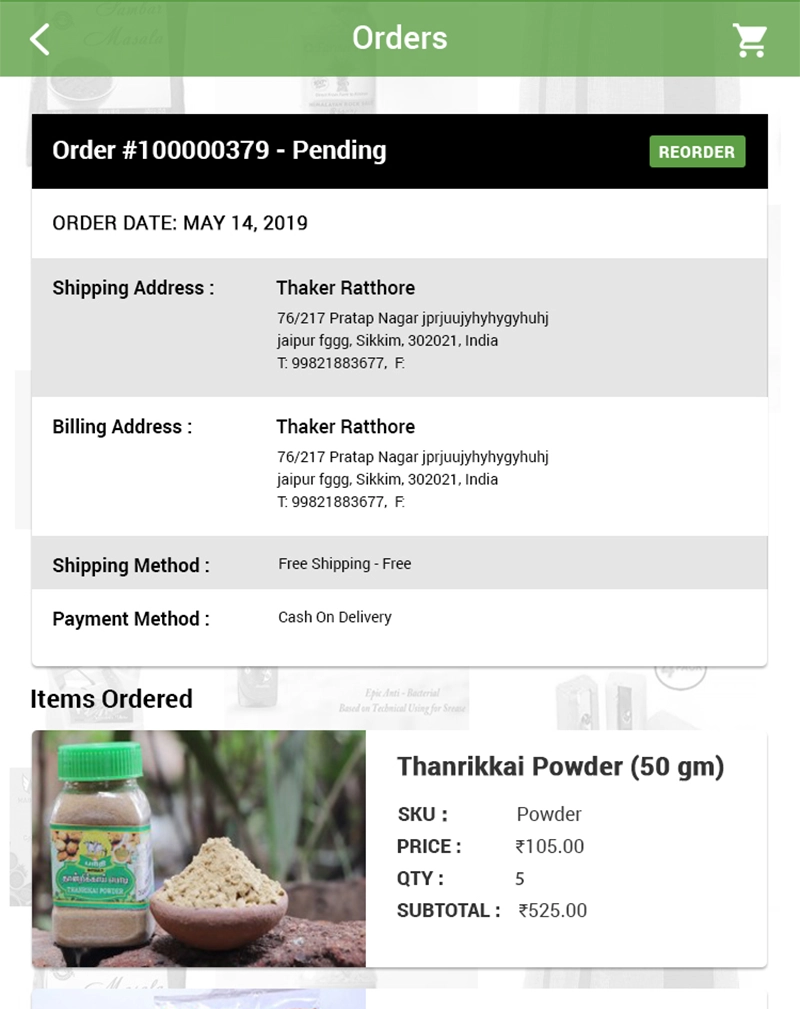
Task: Click the Billing Address label
Action: (x=122, y=427)
